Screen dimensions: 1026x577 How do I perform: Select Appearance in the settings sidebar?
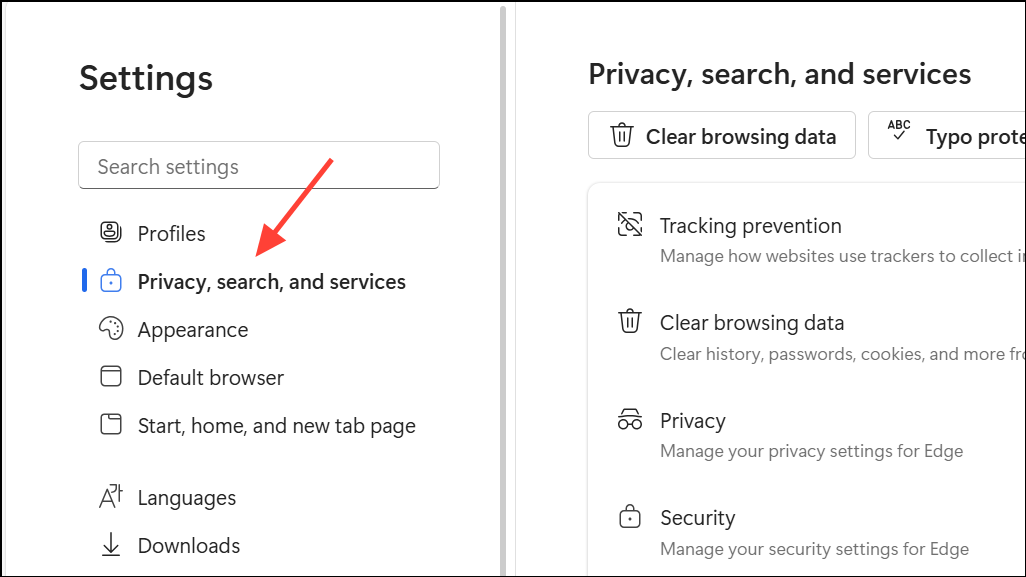[192, 330]
